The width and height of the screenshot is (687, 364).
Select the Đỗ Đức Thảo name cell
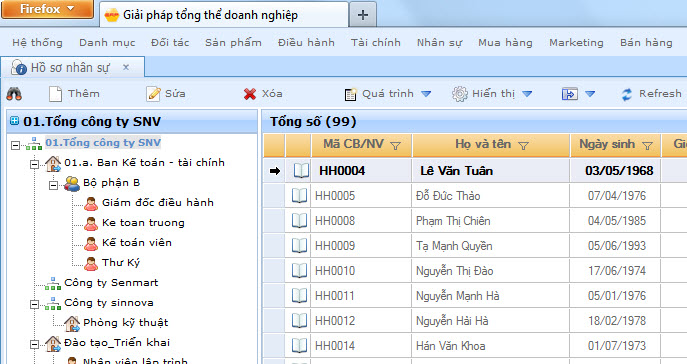tap(491, 196)
